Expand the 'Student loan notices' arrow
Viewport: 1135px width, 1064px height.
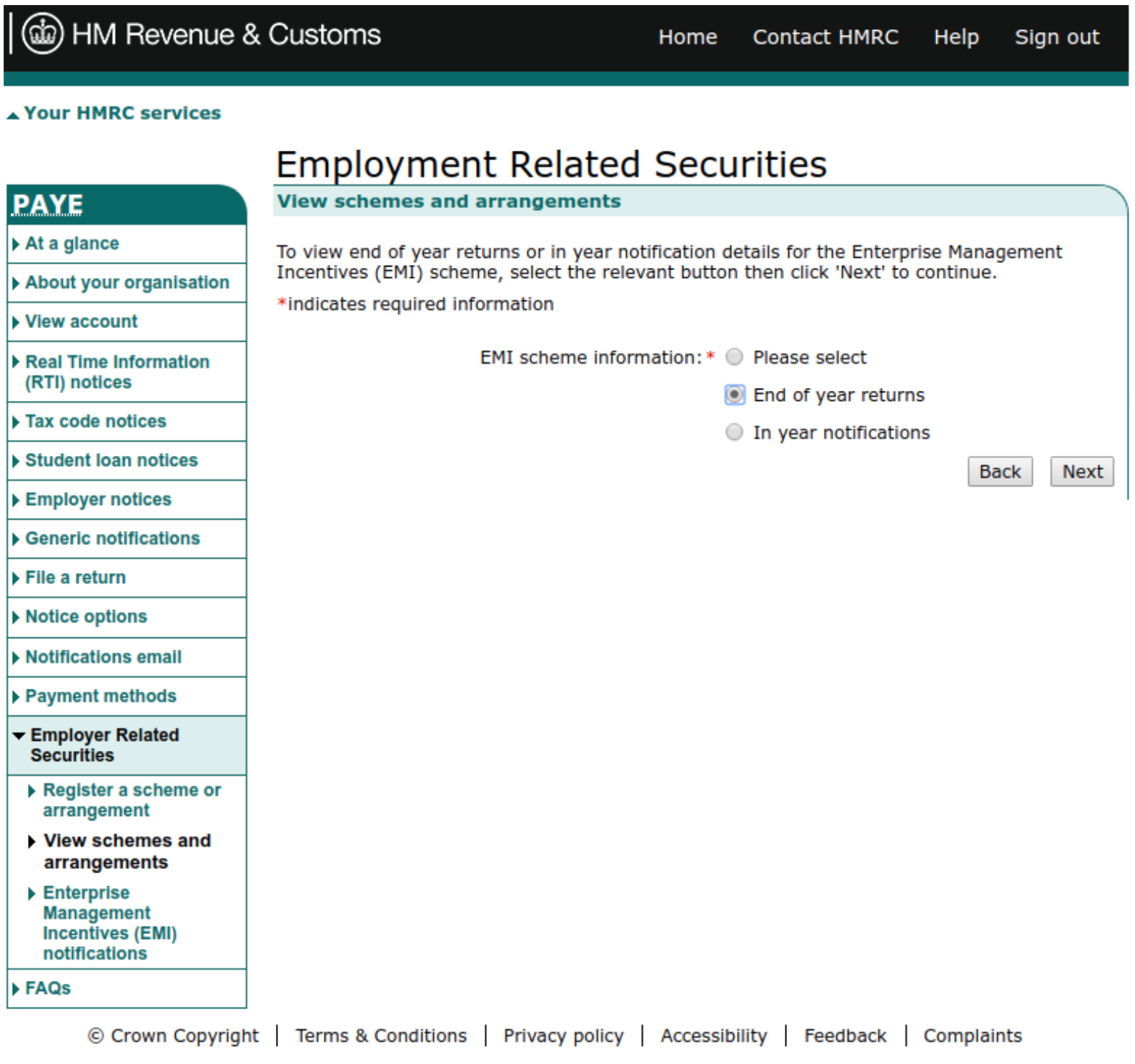pos(16,462)
